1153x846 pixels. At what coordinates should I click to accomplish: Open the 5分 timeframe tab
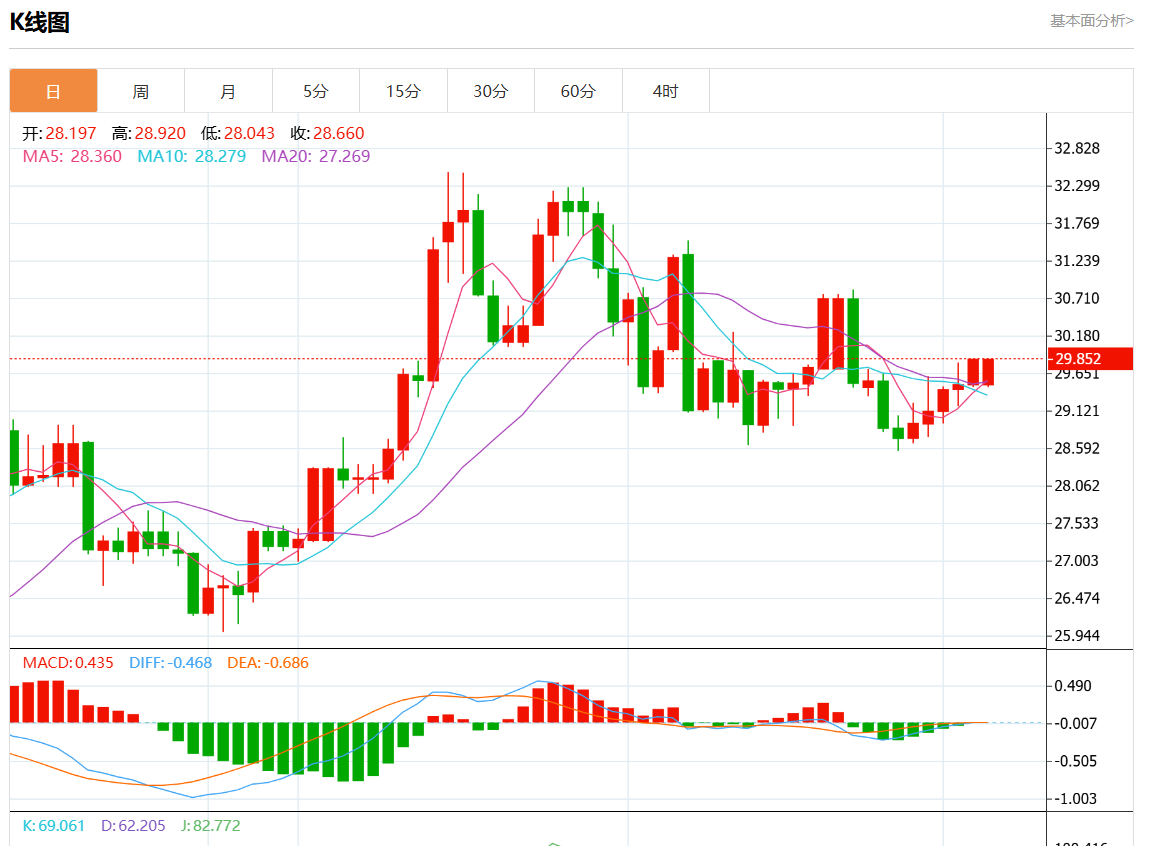[315, 91]
